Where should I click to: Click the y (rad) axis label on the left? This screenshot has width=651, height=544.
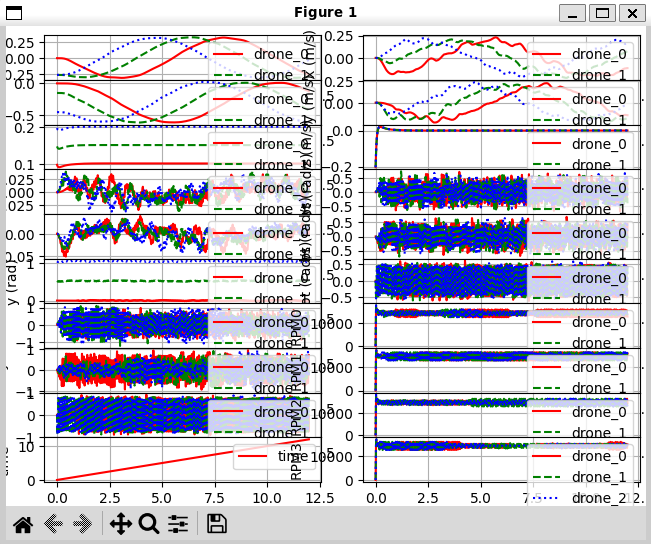(x=12, y=282)
